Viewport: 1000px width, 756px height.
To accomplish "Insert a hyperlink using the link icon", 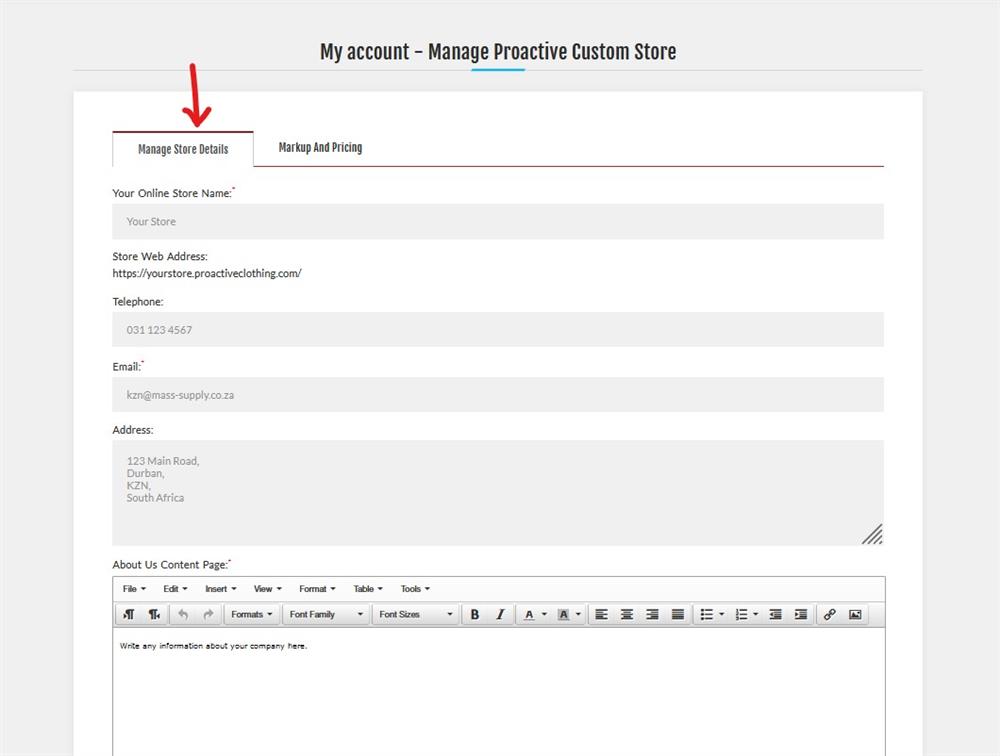I will [829, 614].
